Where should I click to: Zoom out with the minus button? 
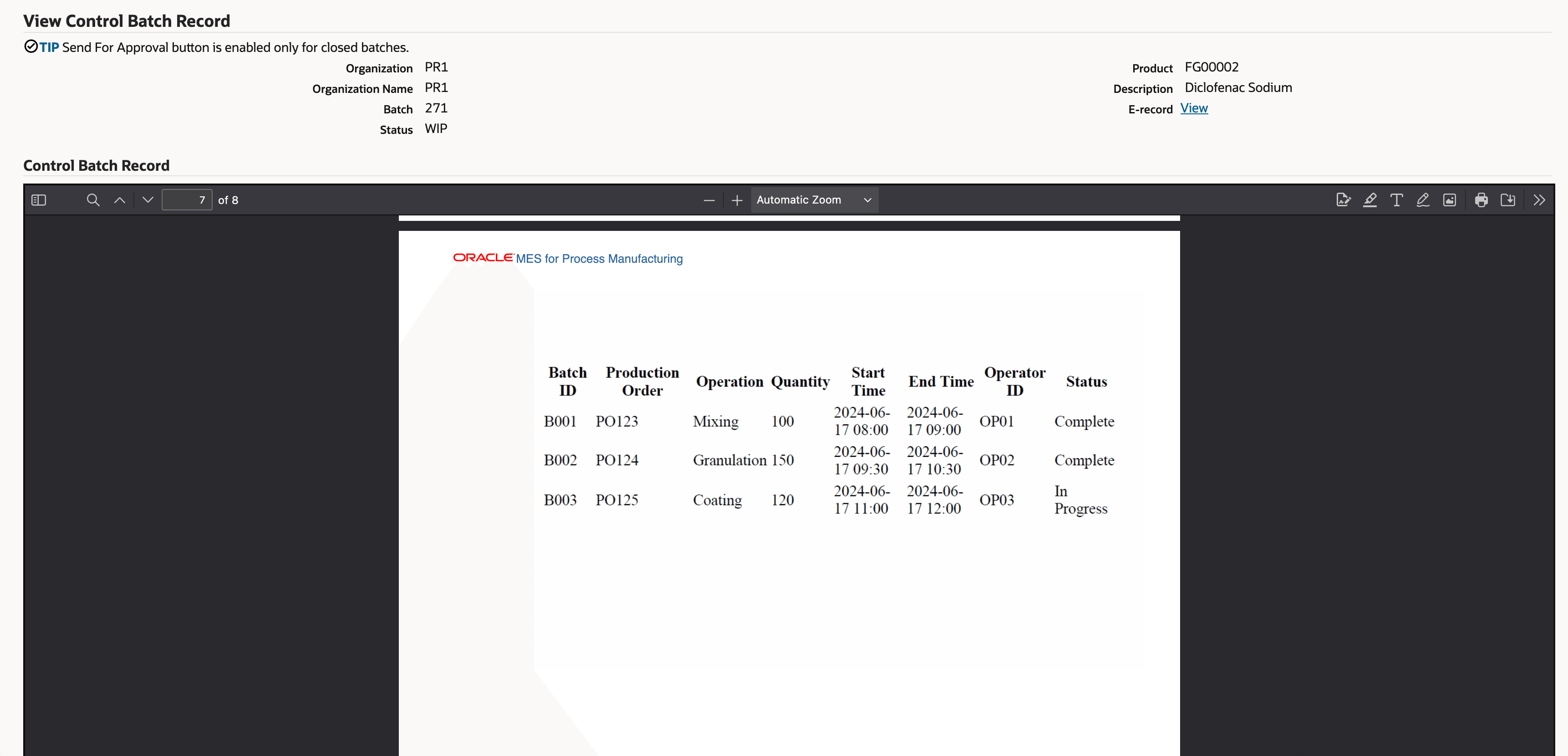point(708,199)
